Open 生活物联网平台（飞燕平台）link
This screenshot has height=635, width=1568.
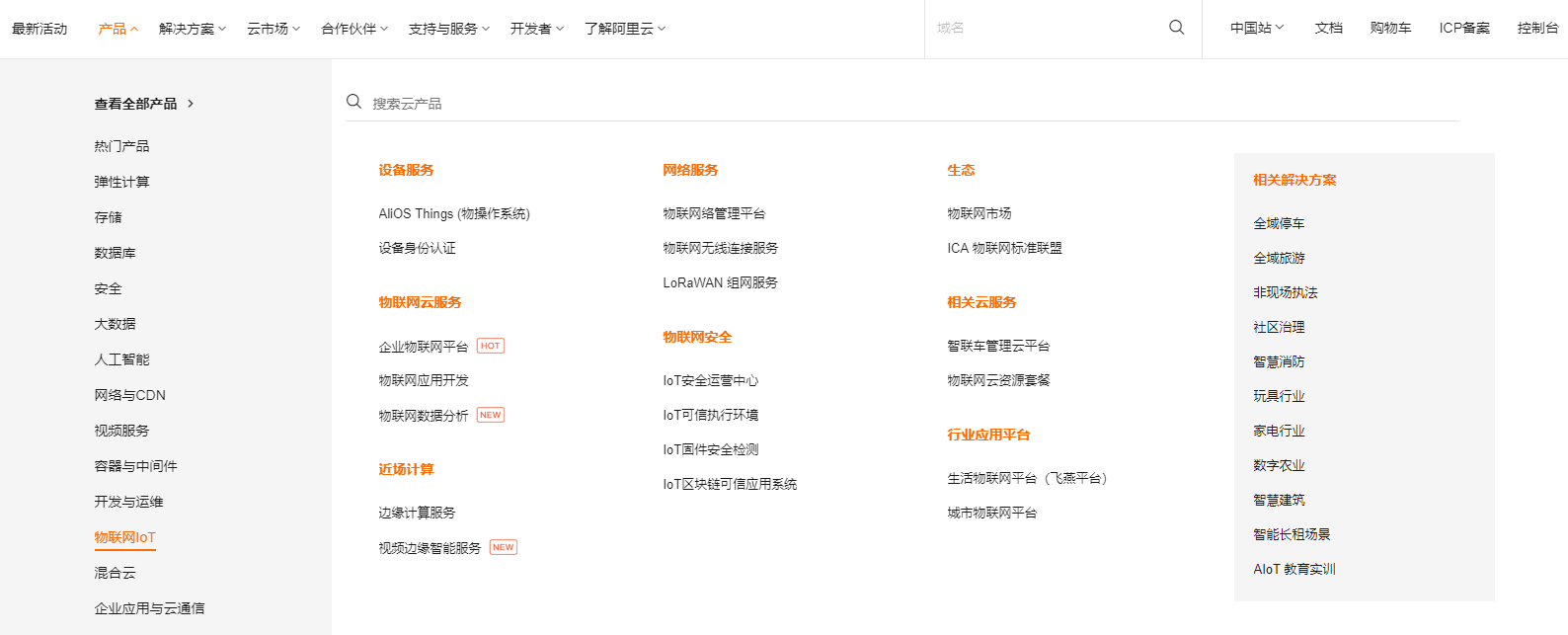click(1029, 478)
